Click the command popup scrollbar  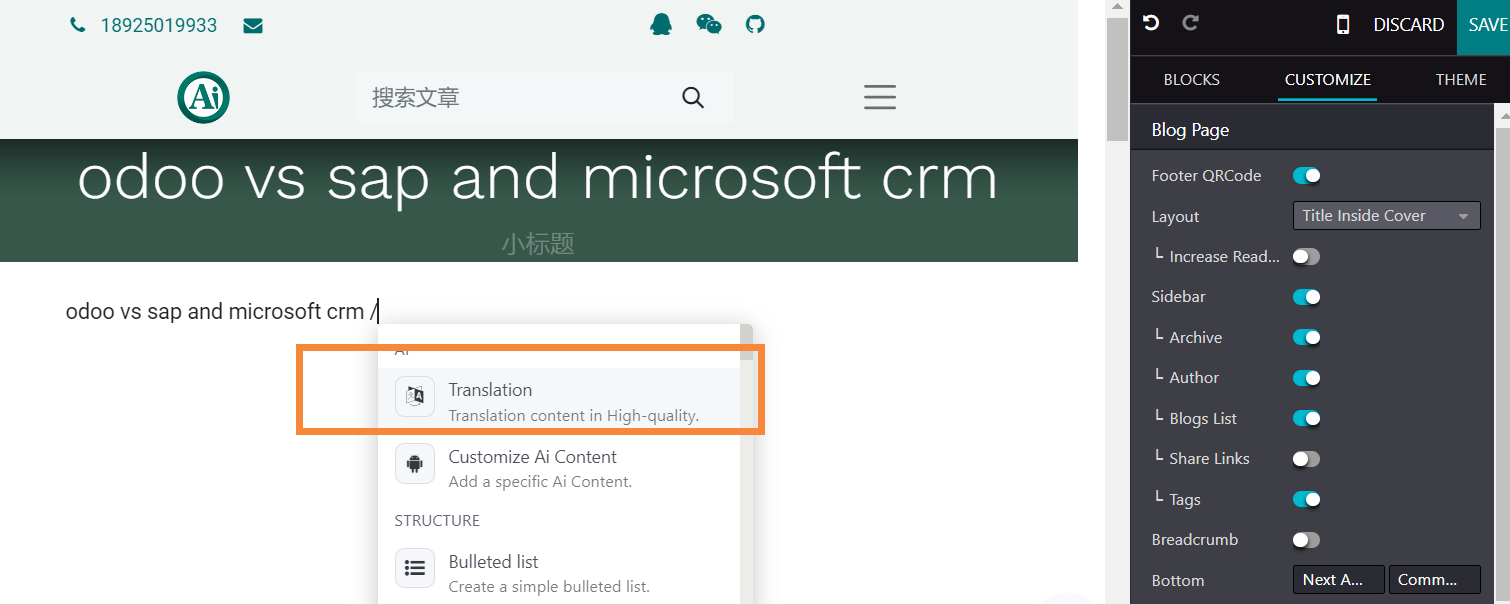tap(746, 342)
